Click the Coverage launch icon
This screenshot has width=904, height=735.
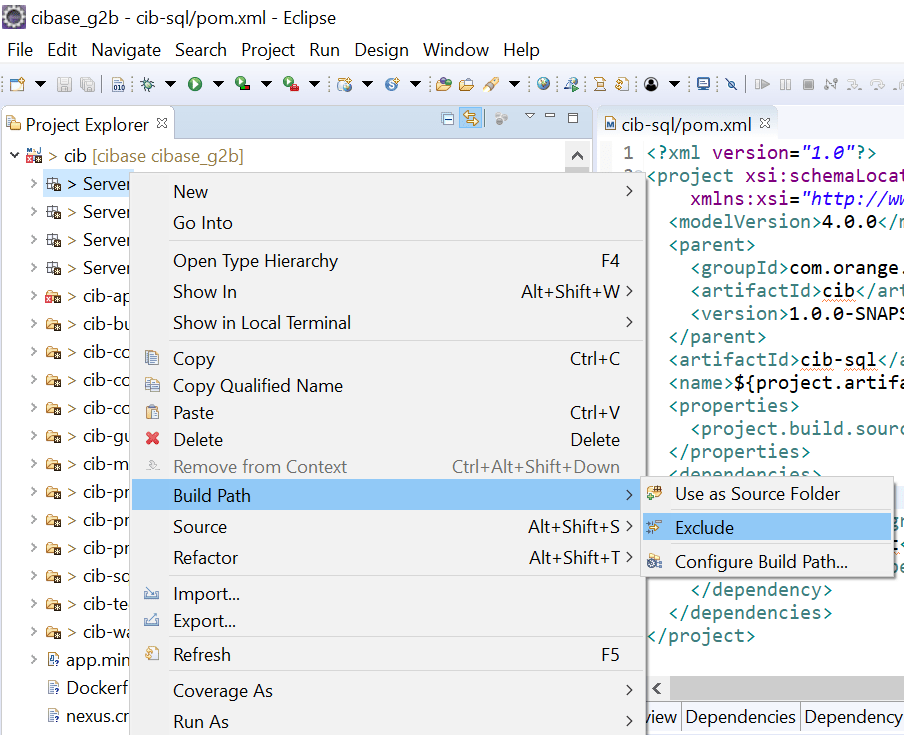pos(240,84)
